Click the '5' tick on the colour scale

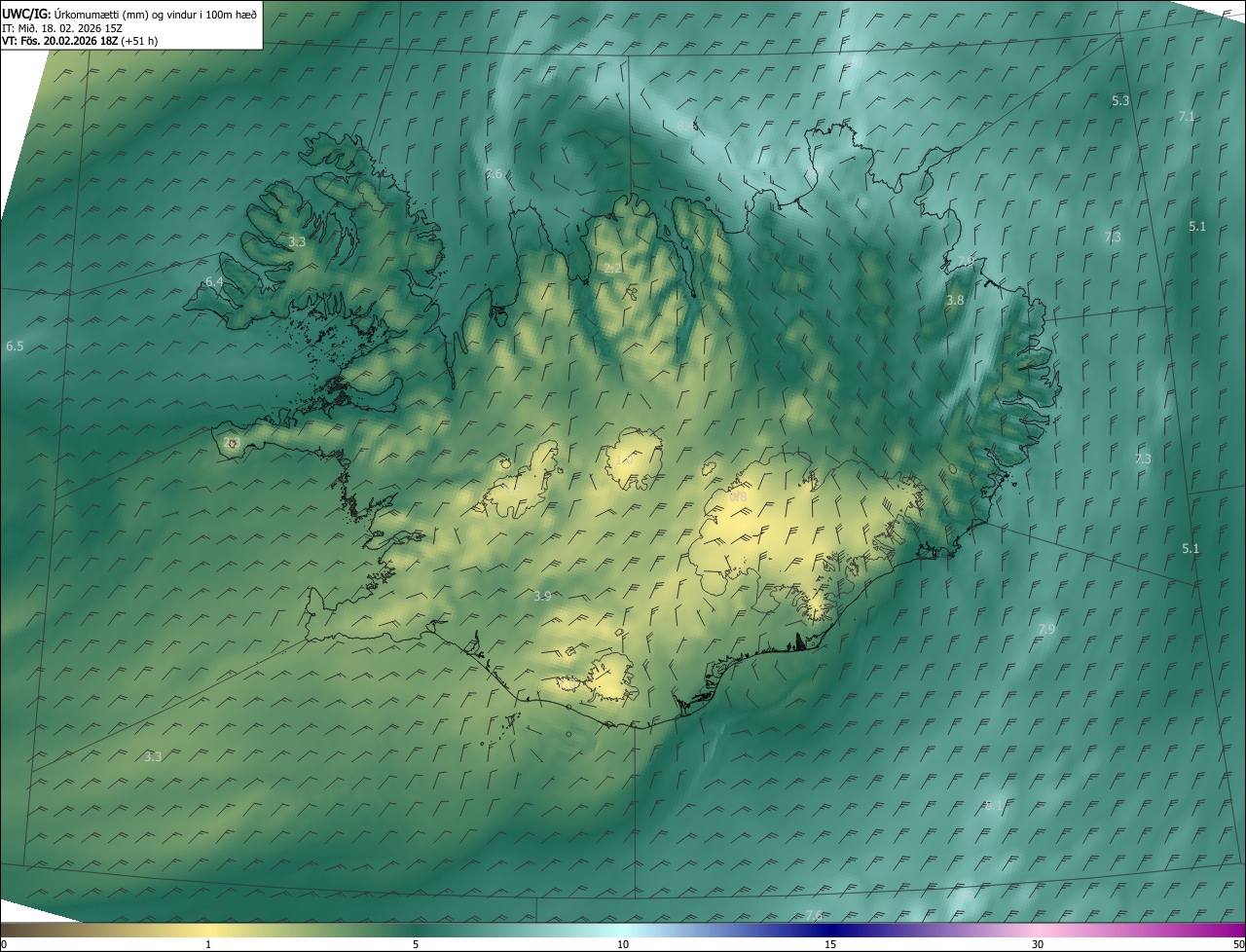point(416,944)
